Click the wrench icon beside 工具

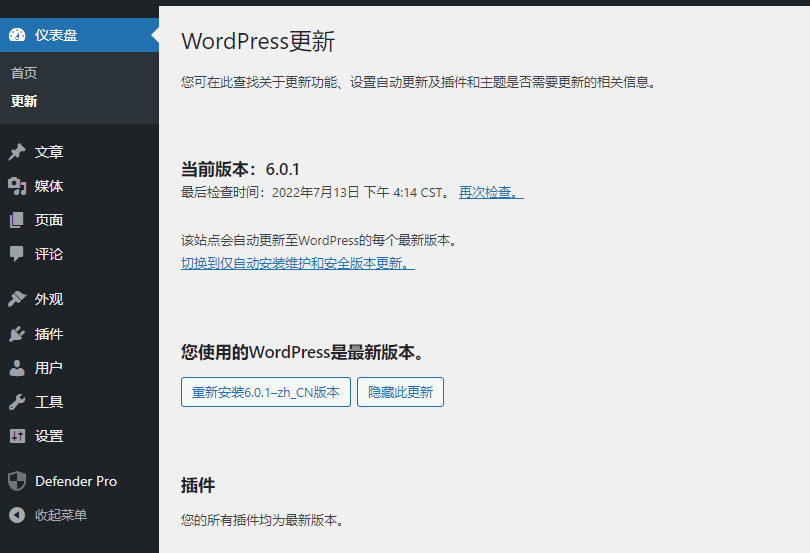click(17, 402)
